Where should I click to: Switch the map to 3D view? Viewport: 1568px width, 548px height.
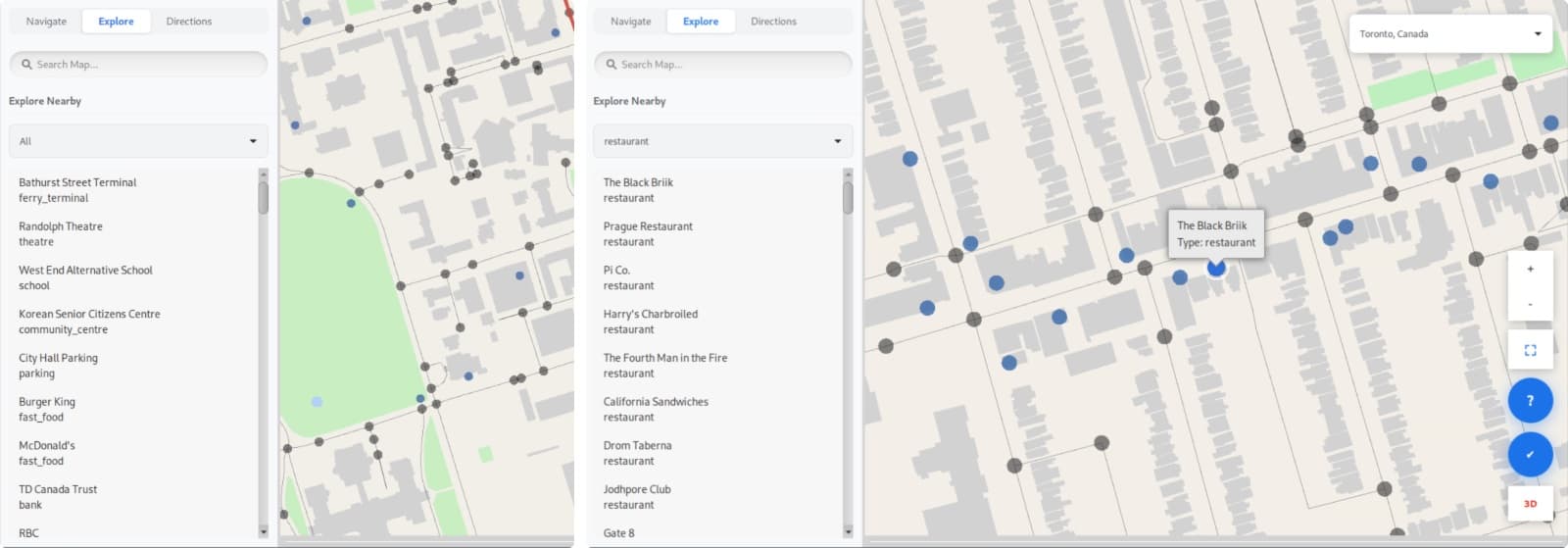[x=1530, y=504]
